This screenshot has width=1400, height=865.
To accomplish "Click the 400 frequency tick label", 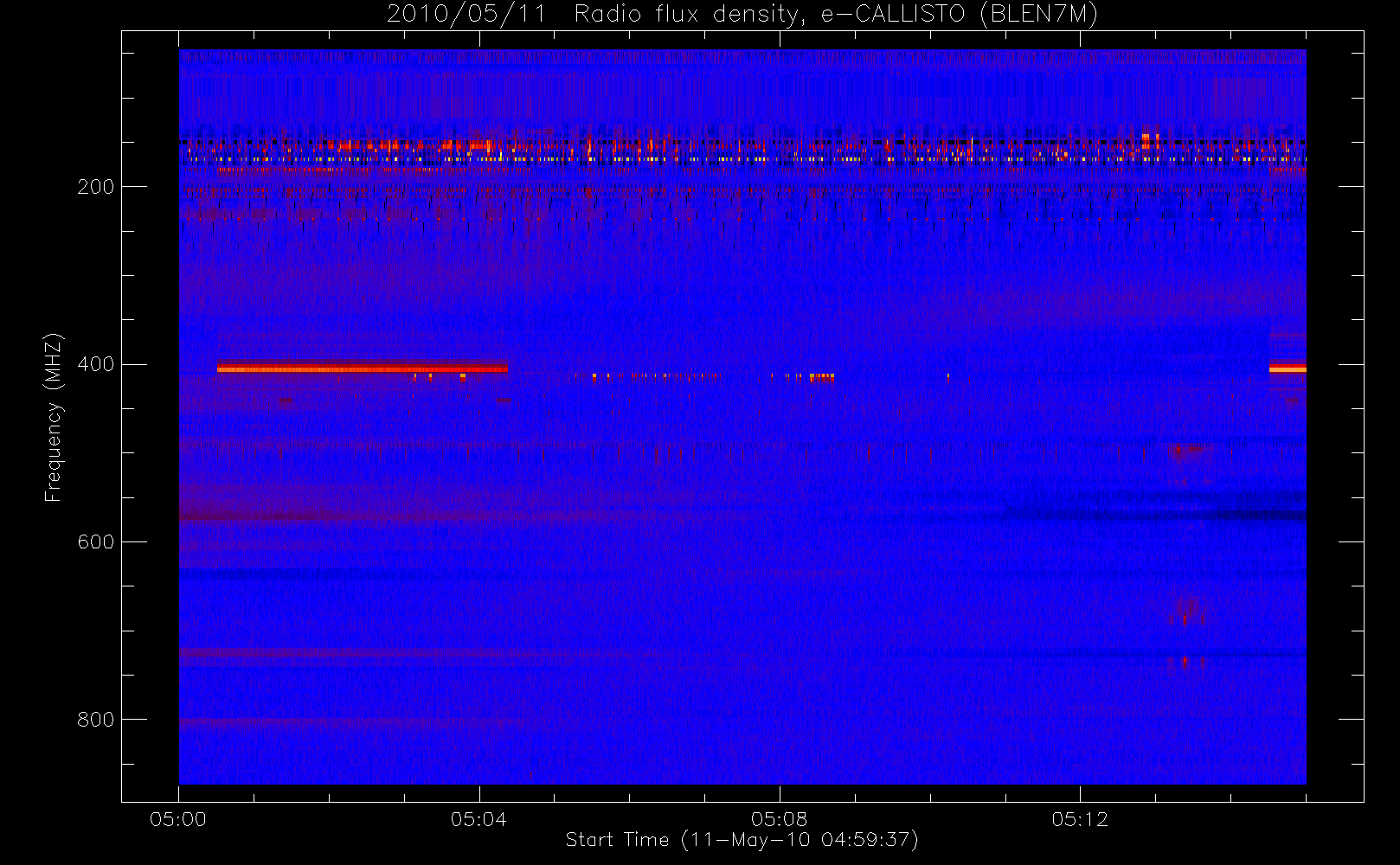I will pyautogui.click(x=95, y=364).
